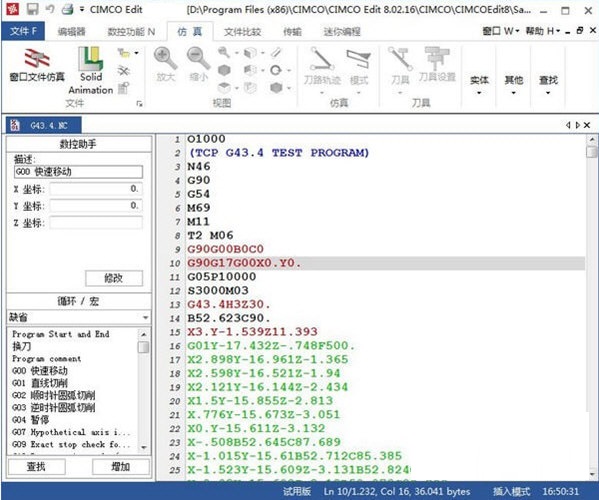
Task: Click the Z coordinate (Z 坐标) input field
Action: (x=96, y=222)
